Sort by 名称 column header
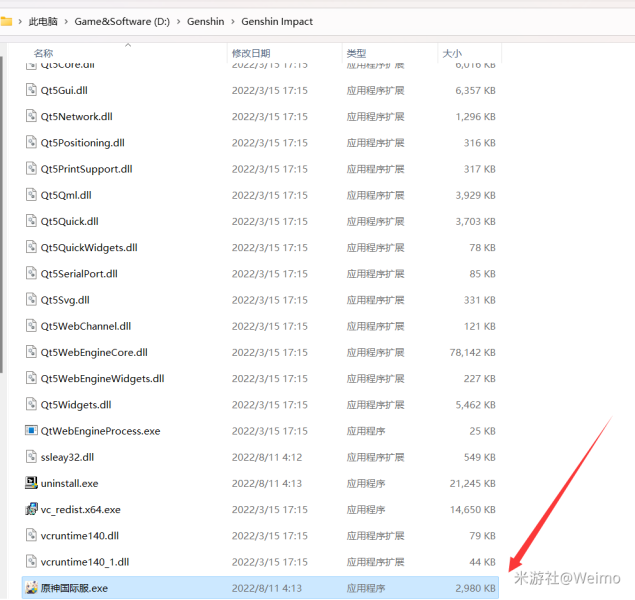This screenshot has height=600, width=635. pos(43,53)
